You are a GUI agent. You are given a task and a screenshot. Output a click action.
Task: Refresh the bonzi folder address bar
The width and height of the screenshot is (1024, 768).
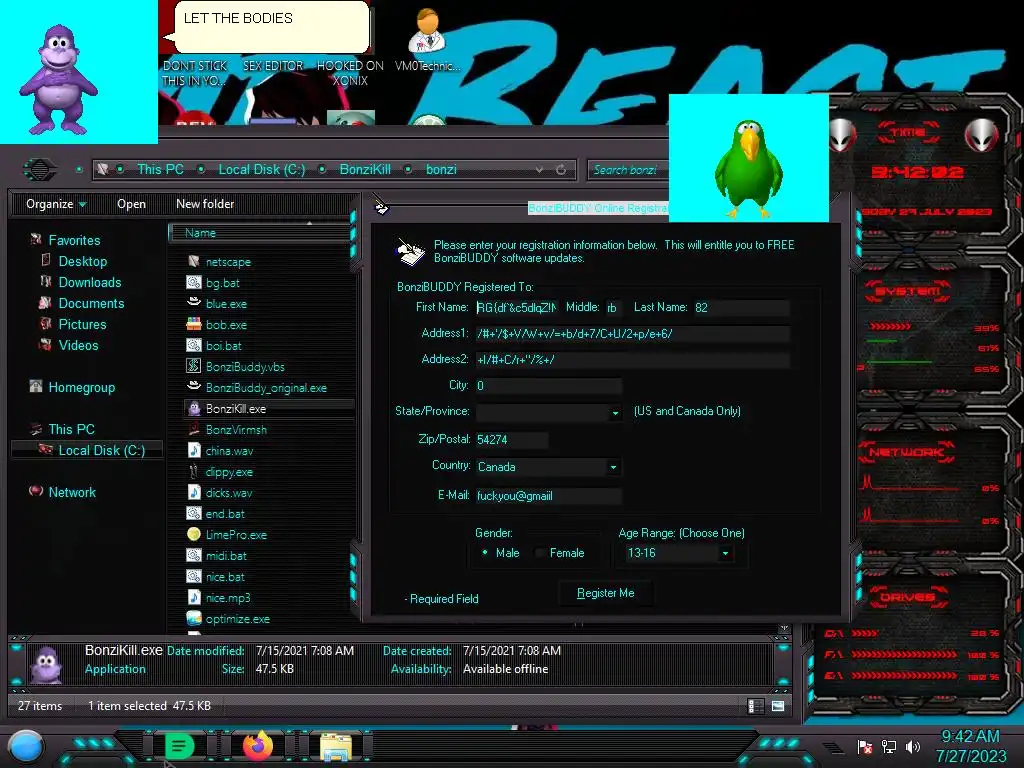[560, 170]
